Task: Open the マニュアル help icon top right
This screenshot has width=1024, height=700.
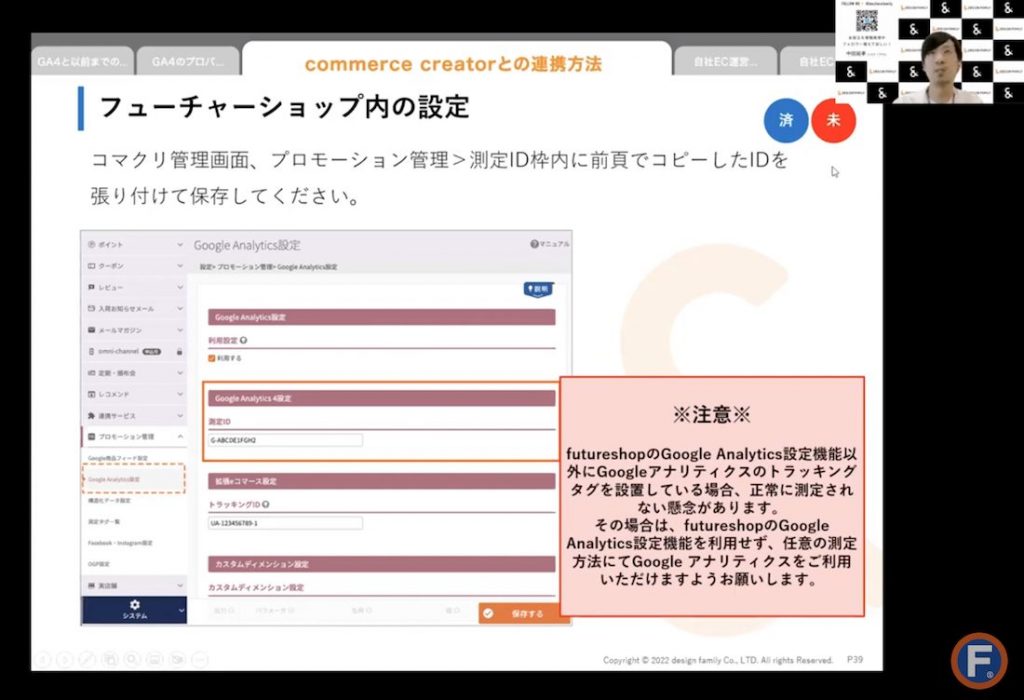Action: [x=535, y=244]
